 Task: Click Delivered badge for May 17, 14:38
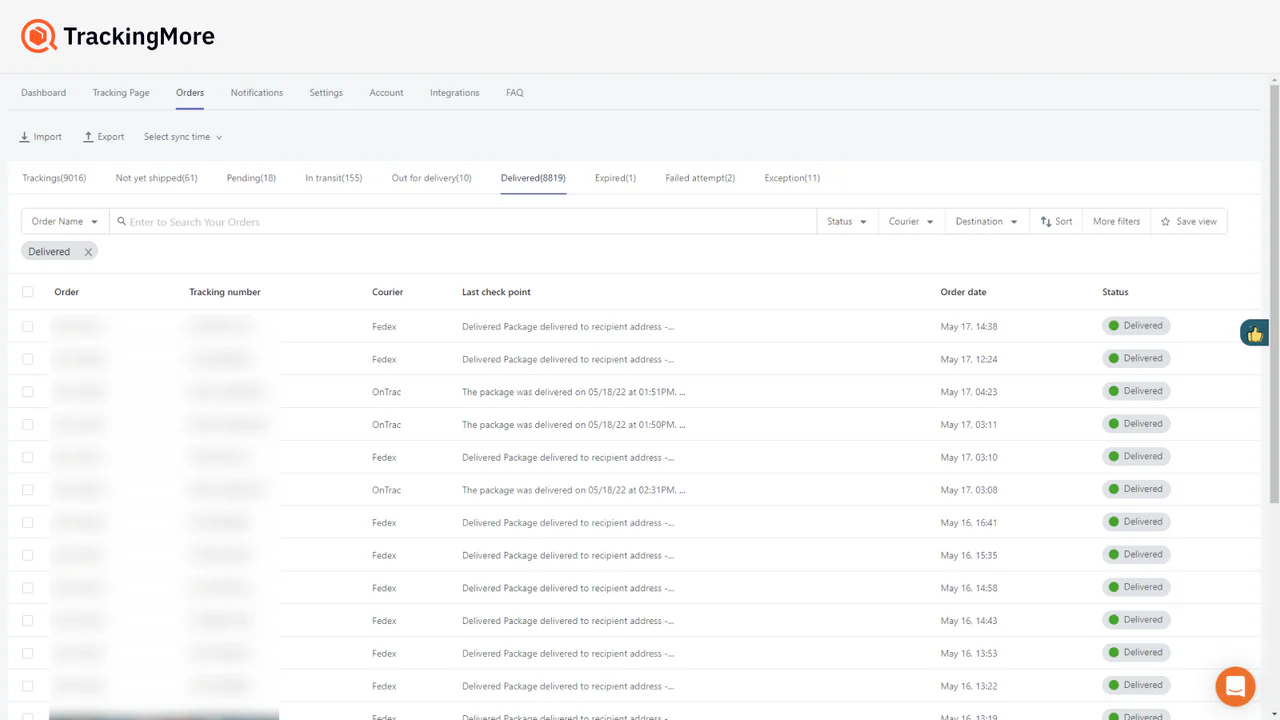click(1136, 326)
